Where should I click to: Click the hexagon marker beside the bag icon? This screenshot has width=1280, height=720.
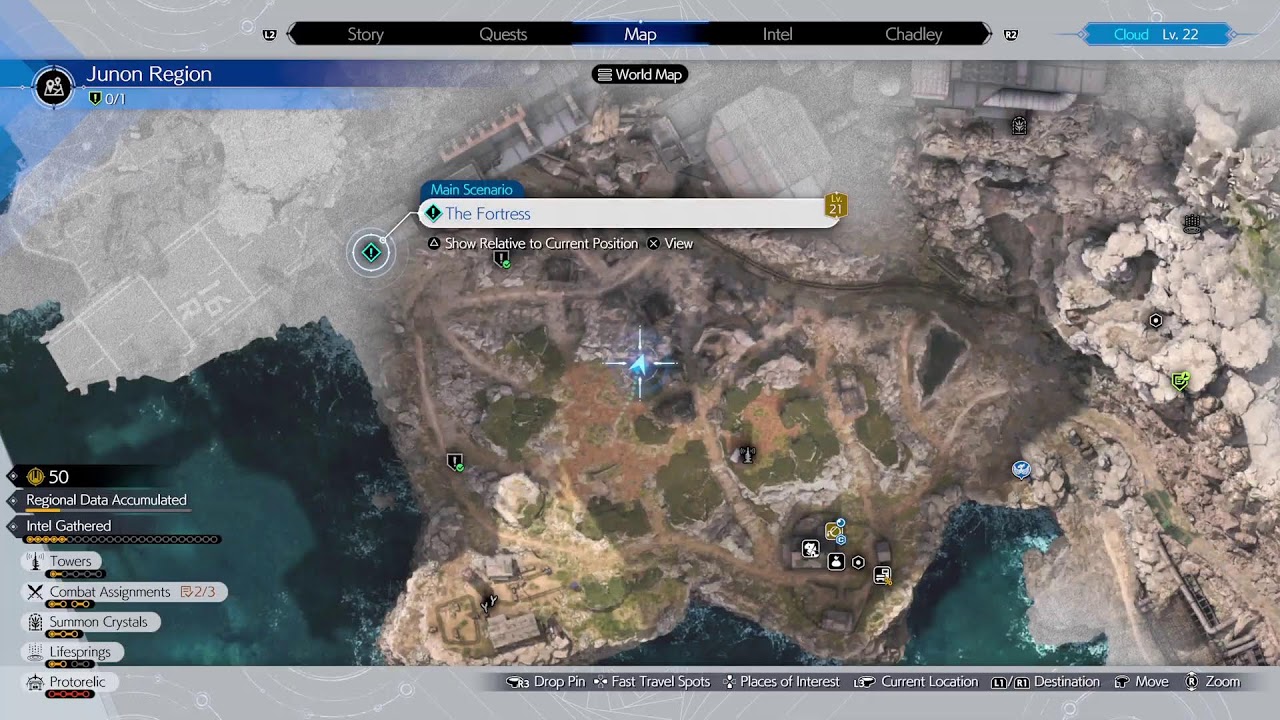coord(858,563)
